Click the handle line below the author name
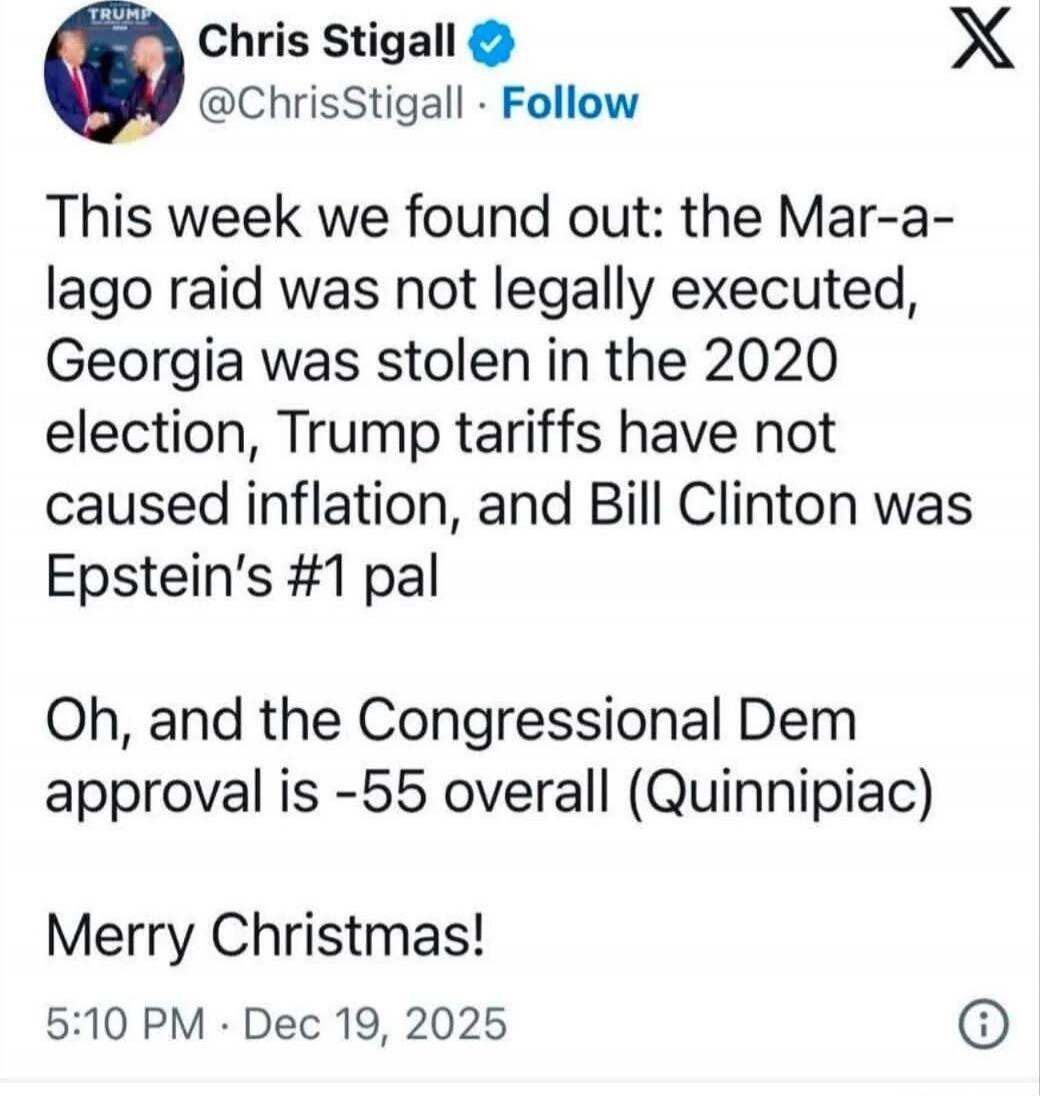1040x1096 pixels. pos(328,102)
